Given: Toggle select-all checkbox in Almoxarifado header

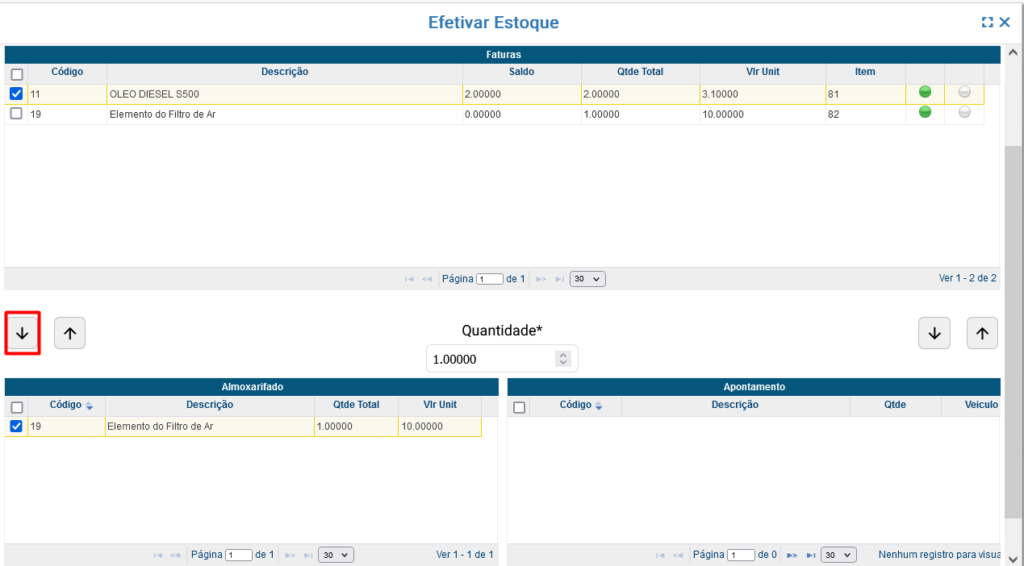Looking at the screenshot, I should (x=16, y=407).
